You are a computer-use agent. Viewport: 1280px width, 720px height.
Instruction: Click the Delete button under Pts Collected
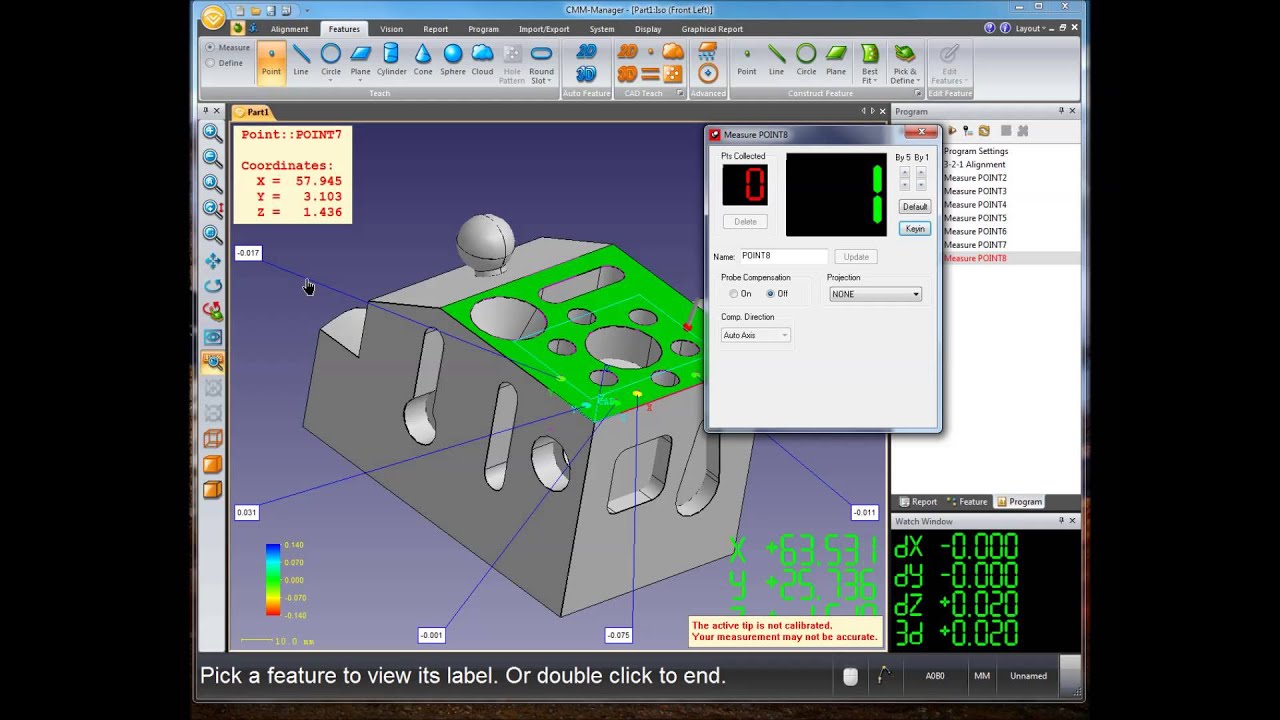pos(745,221)
